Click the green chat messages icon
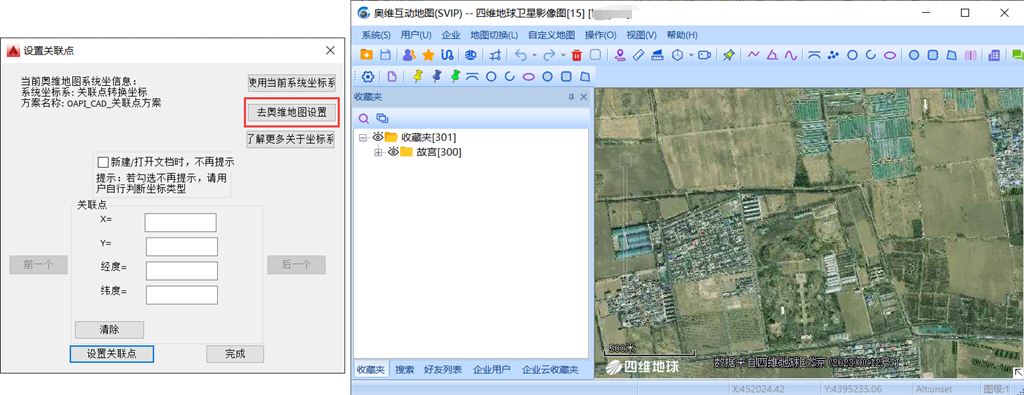This screenshot has width=1024, height=395. pos(1017,55)
